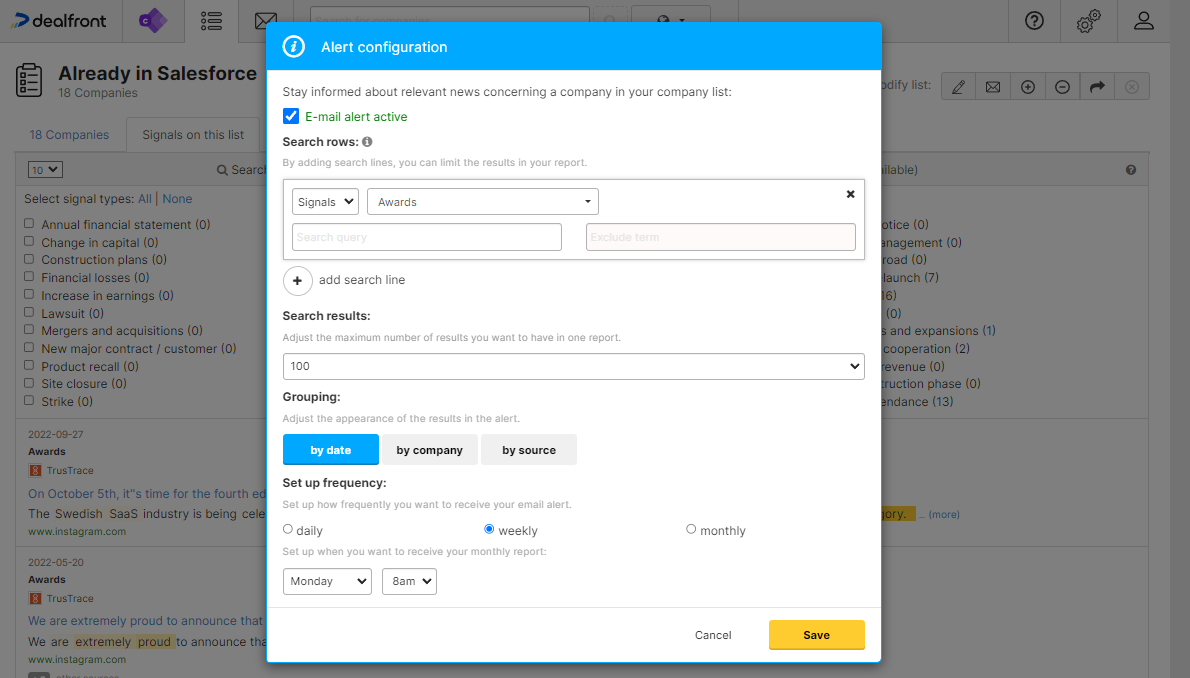Click the minus circle icon to remove companies

[1062, 86]
